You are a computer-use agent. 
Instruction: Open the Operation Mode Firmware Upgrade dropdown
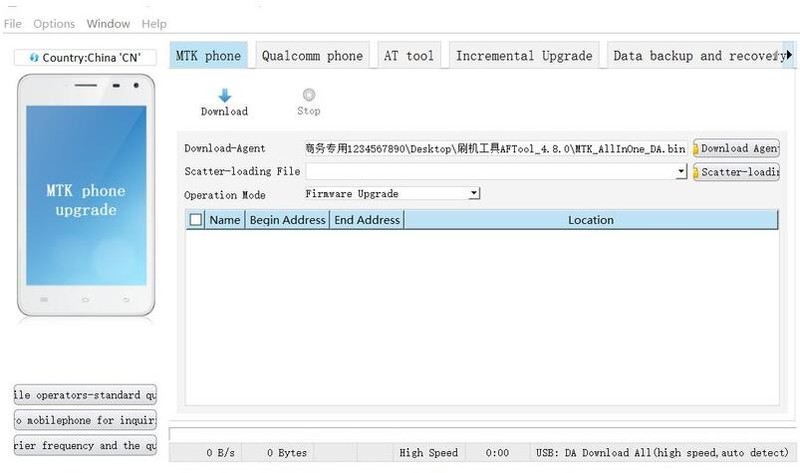[x=474, y=193]
